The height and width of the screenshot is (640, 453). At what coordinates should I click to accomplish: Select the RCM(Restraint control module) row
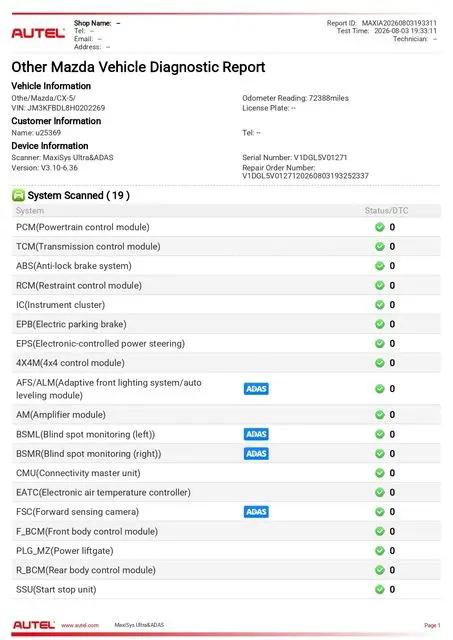[x=226, y=285]
